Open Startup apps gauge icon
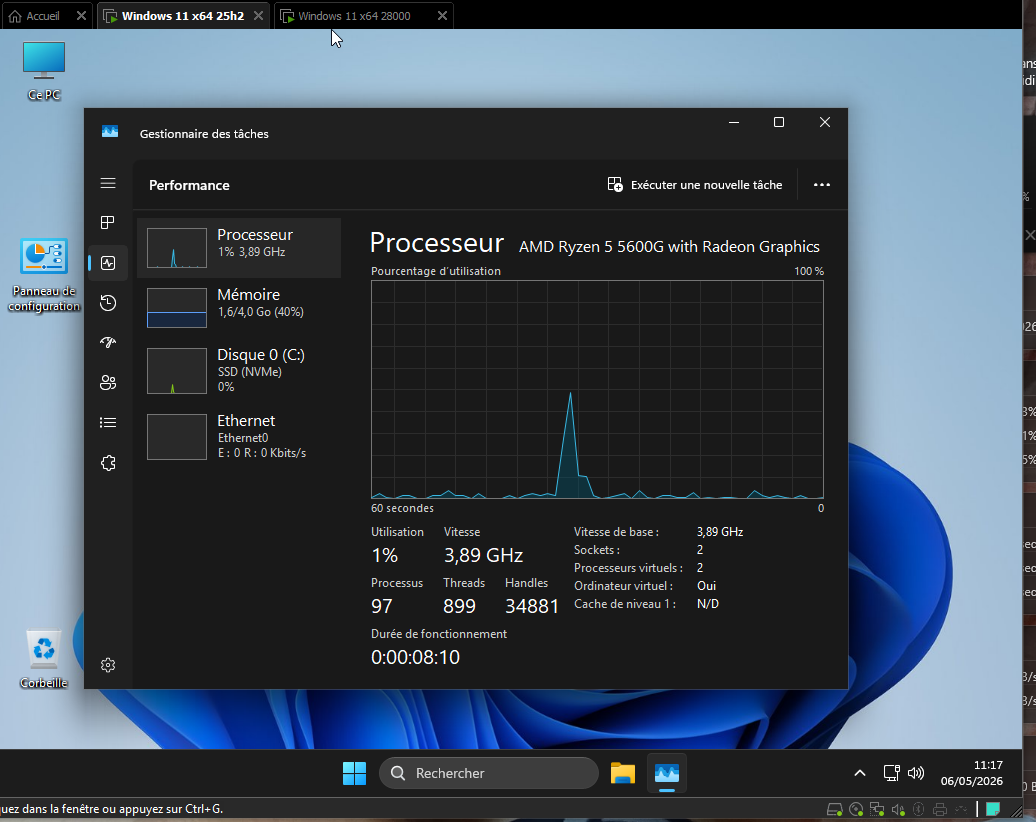This screenshot has width=1036, height=822. 108,342
